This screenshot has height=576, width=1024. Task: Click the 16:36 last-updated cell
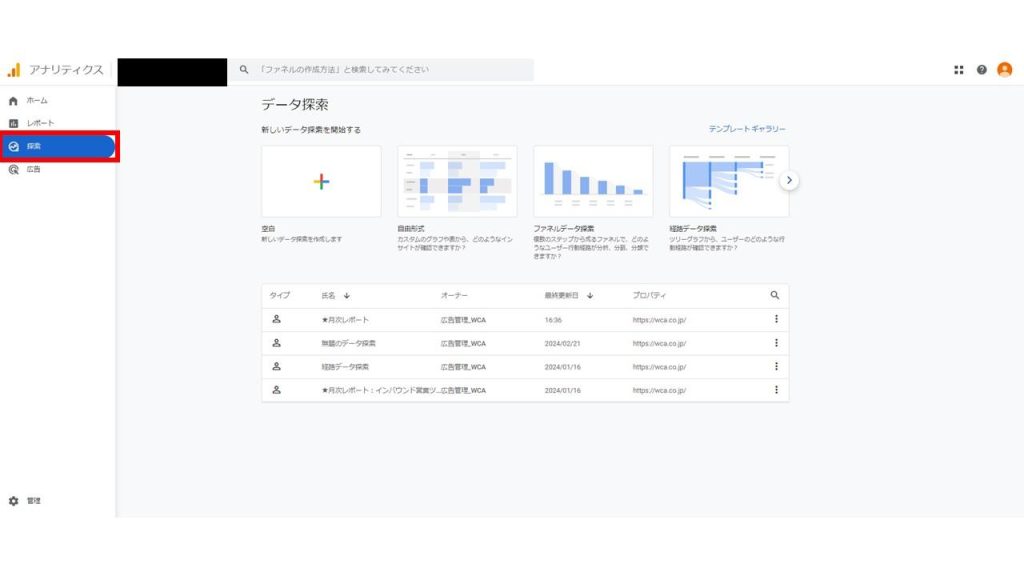(x=553, y=320)
